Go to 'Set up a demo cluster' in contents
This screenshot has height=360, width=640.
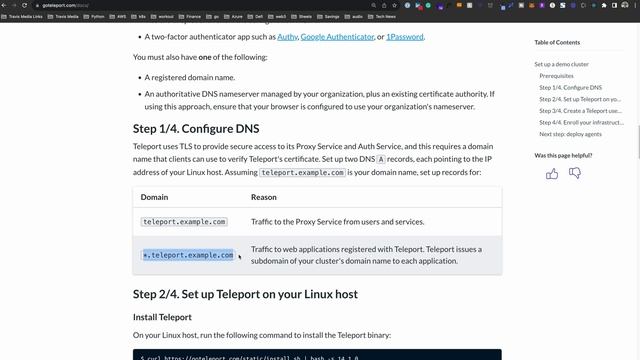pyautogui.click(x=562, y=64)
